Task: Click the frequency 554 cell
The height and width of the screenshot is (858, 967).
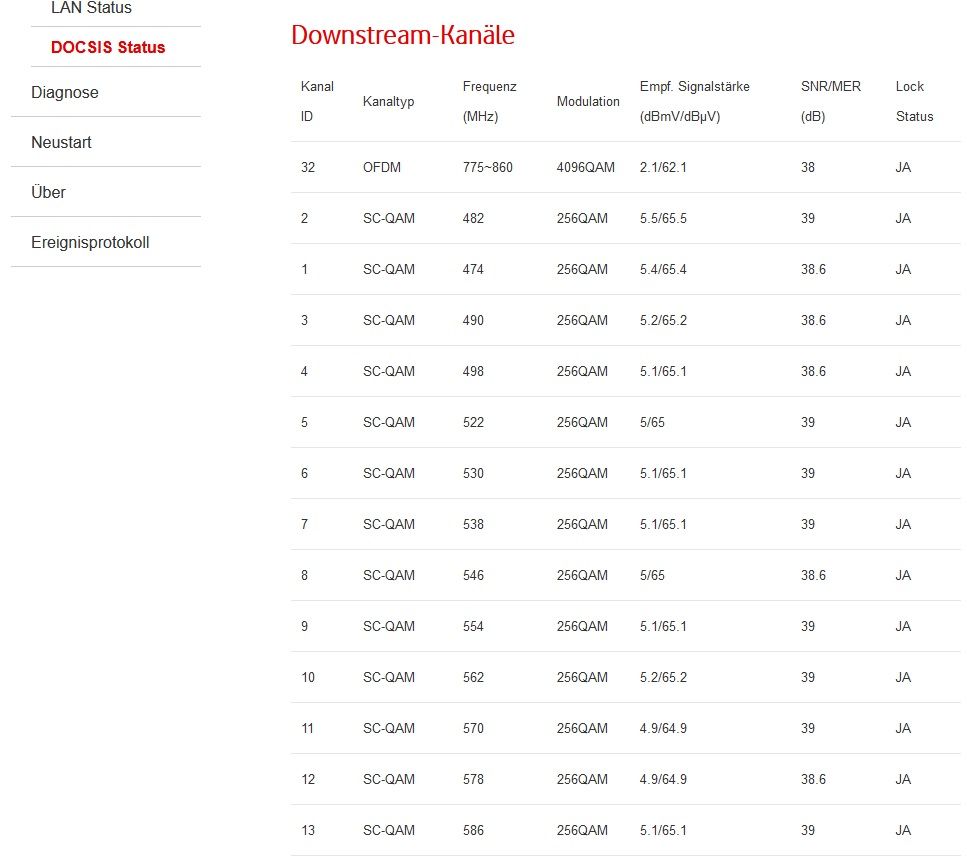Action: click(x=473, y=626)
